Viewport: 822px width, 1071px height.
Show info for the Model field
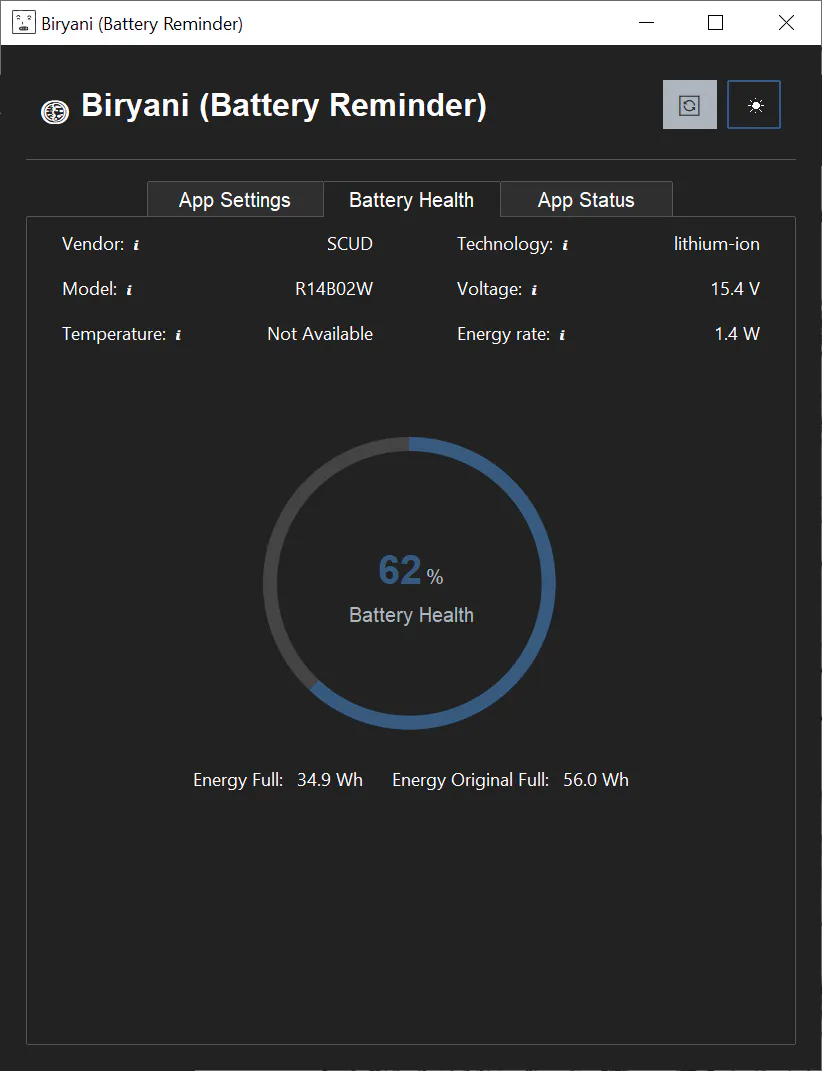coord(129,290)
